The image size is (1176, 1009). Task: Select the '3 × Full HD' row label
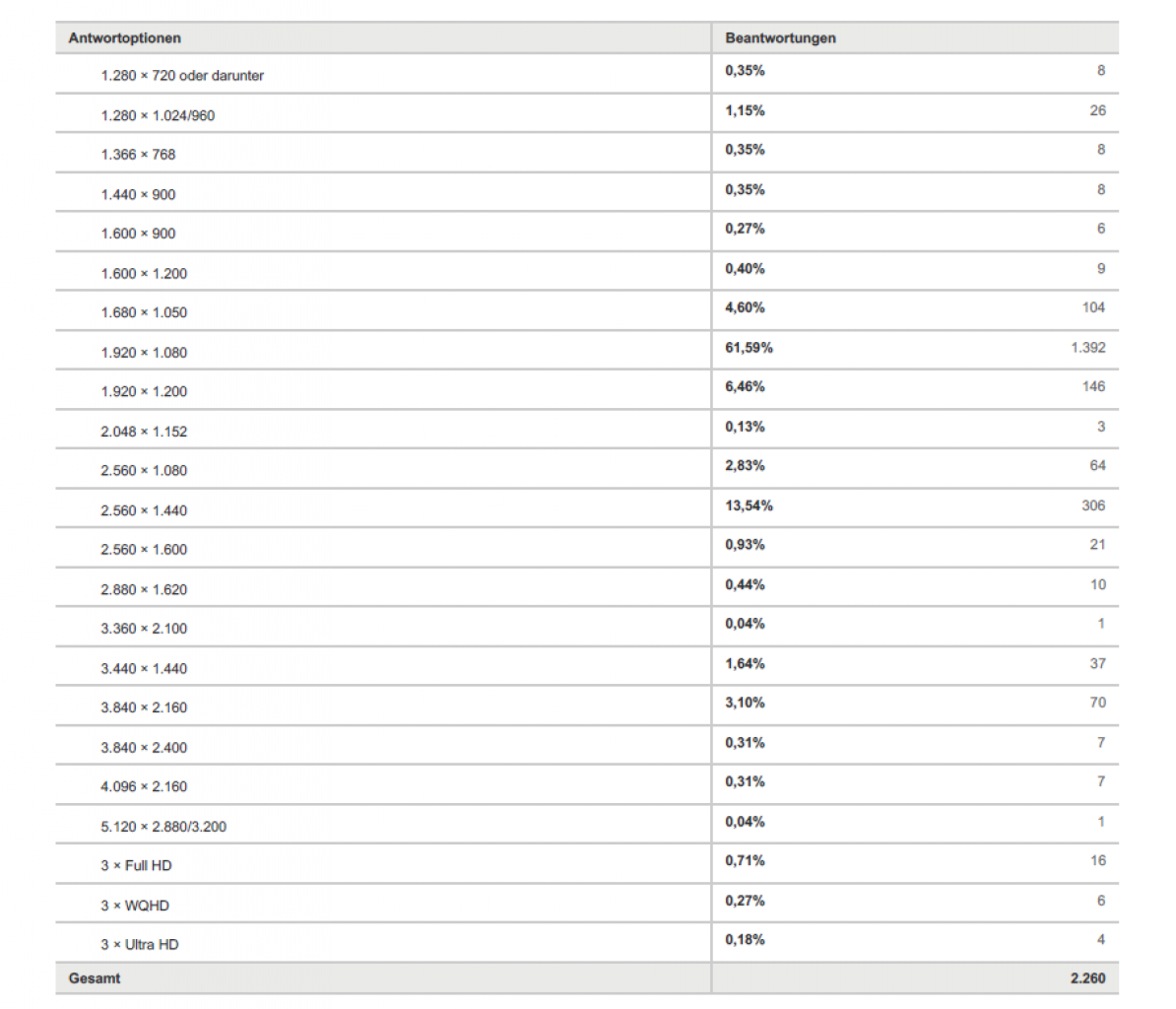pos(137,866)
